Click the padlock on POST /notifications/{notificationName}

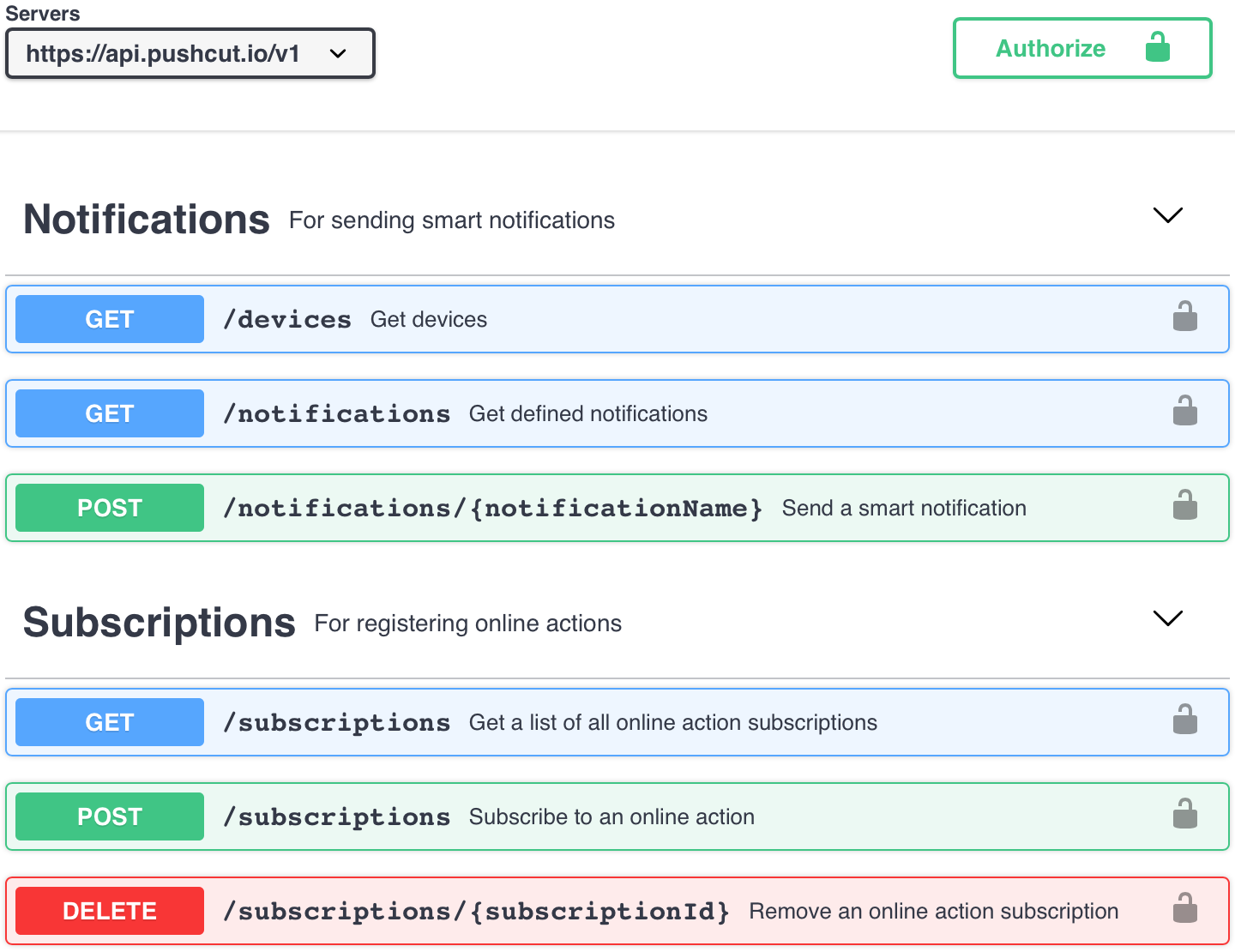tap(1185, 505)
